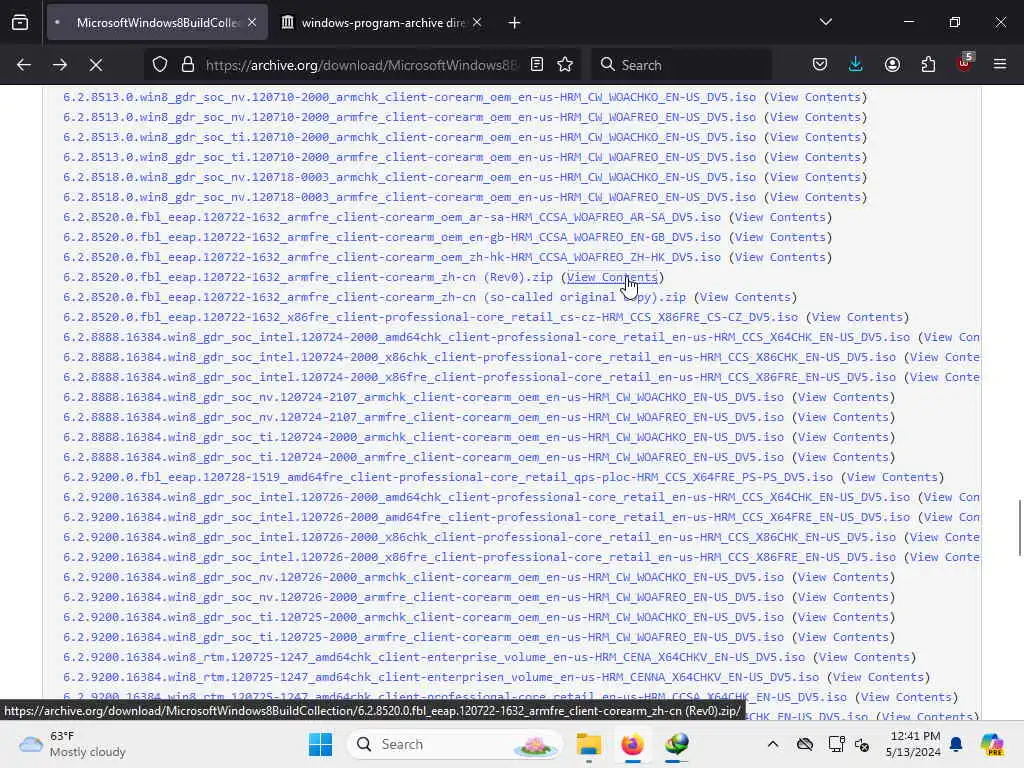Image resolution: width=1024 pixels, height=768 pixels.
Task: Open the clock showing 12:41 PM
Action: [914, 744]
